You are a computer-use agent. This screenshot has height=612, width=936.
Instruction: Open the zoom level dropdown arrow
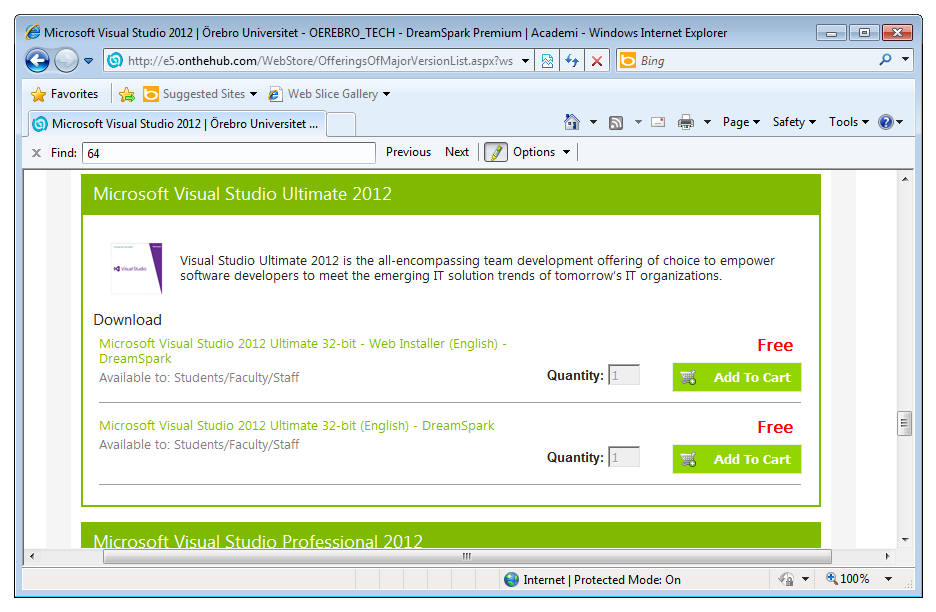tap(888, 579)
